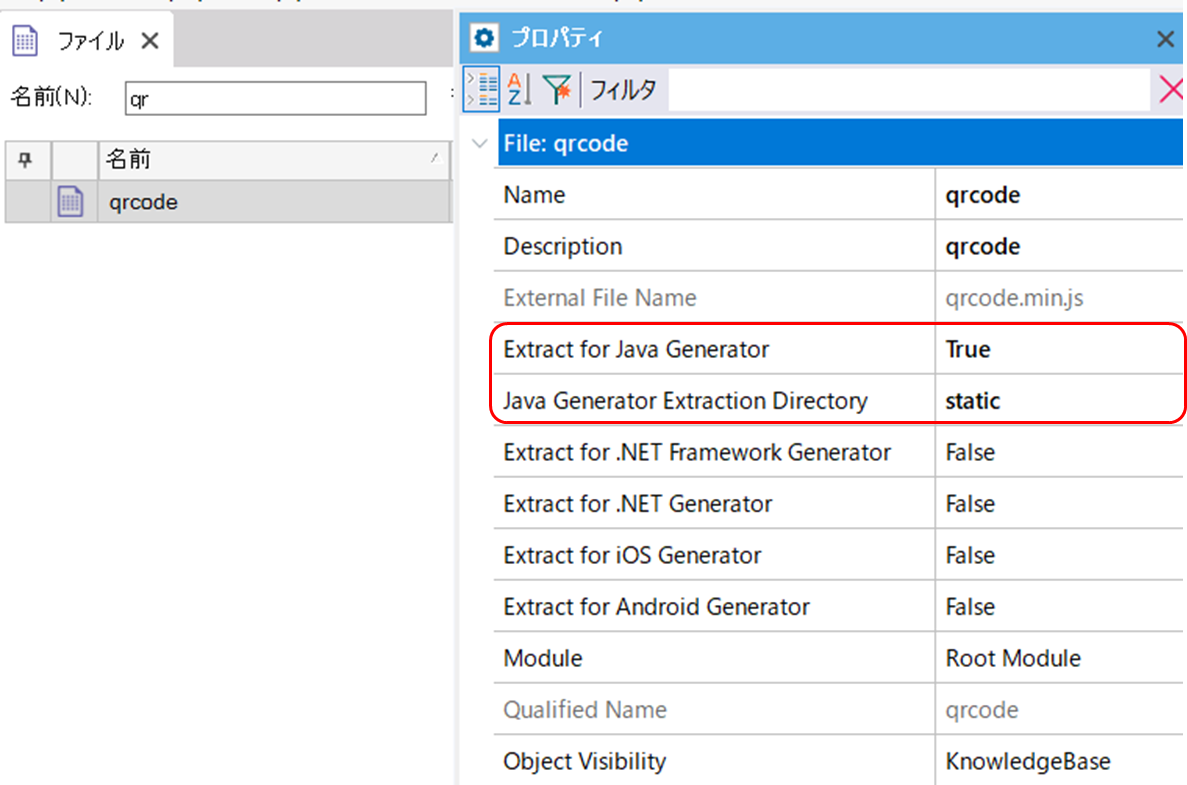Clear the filter using the red X icon
Image resolution: width=1187 pixels, height=785 pixels.
(1170, 89)
